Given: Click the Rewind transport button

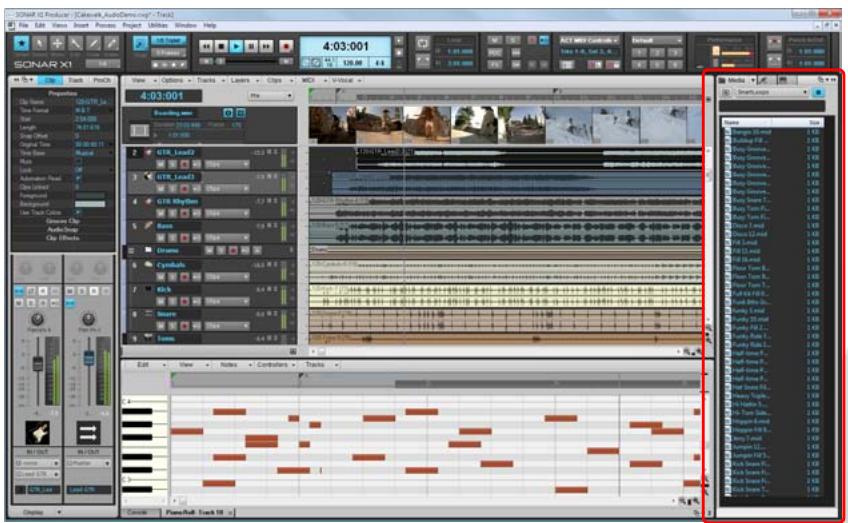Looking at the screenshot, I should tap(206, 47).
